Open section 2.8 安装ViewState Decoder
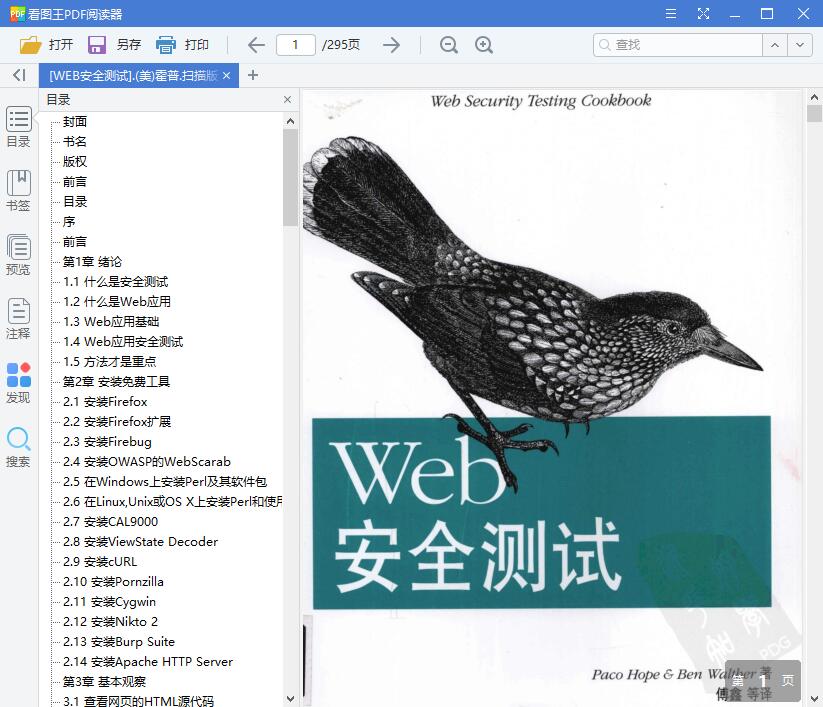The width and height of the screenshot is (823, 707). 140,541
